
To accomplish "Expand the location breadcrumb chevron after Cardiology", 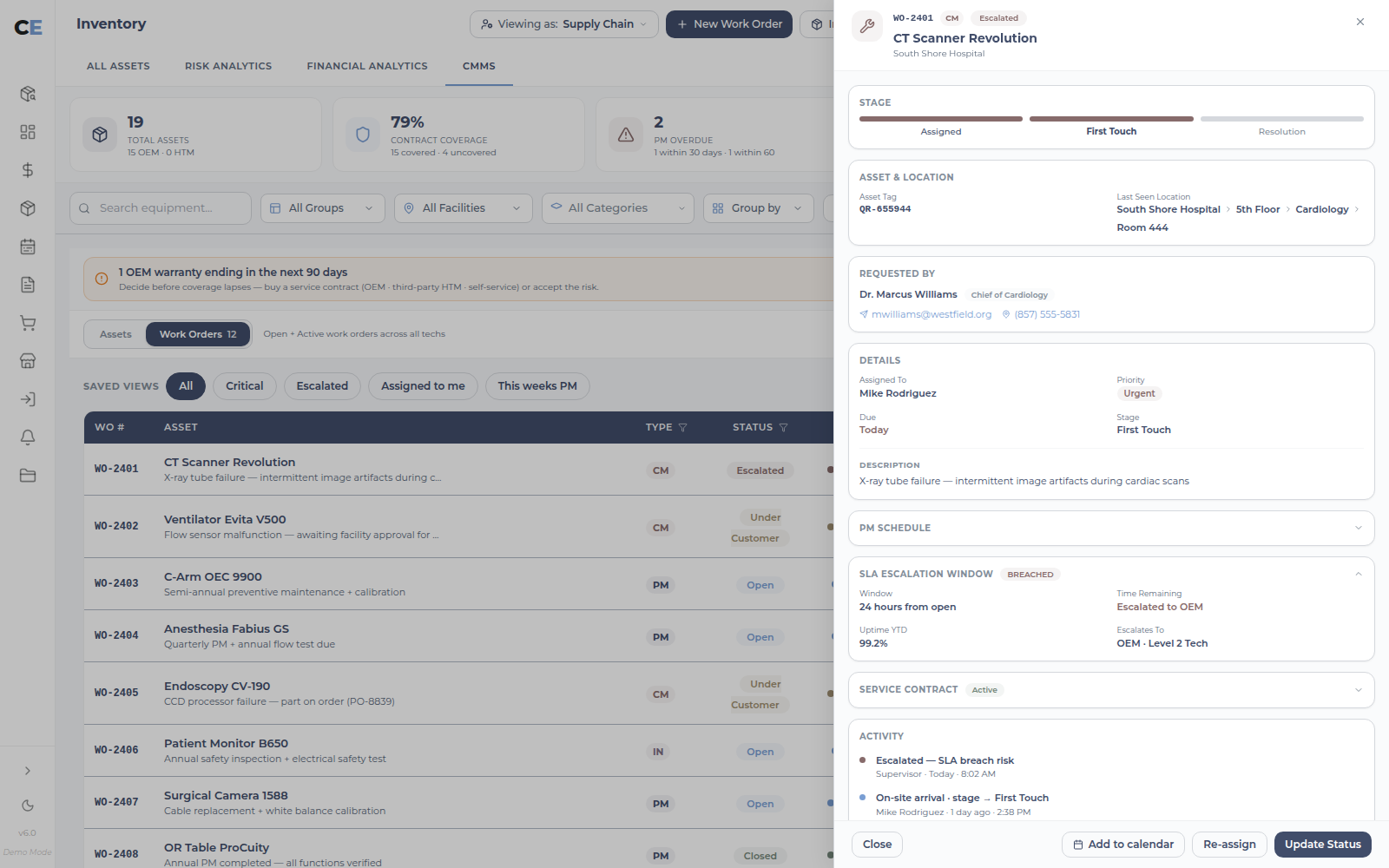I will tap(1357, 209).
